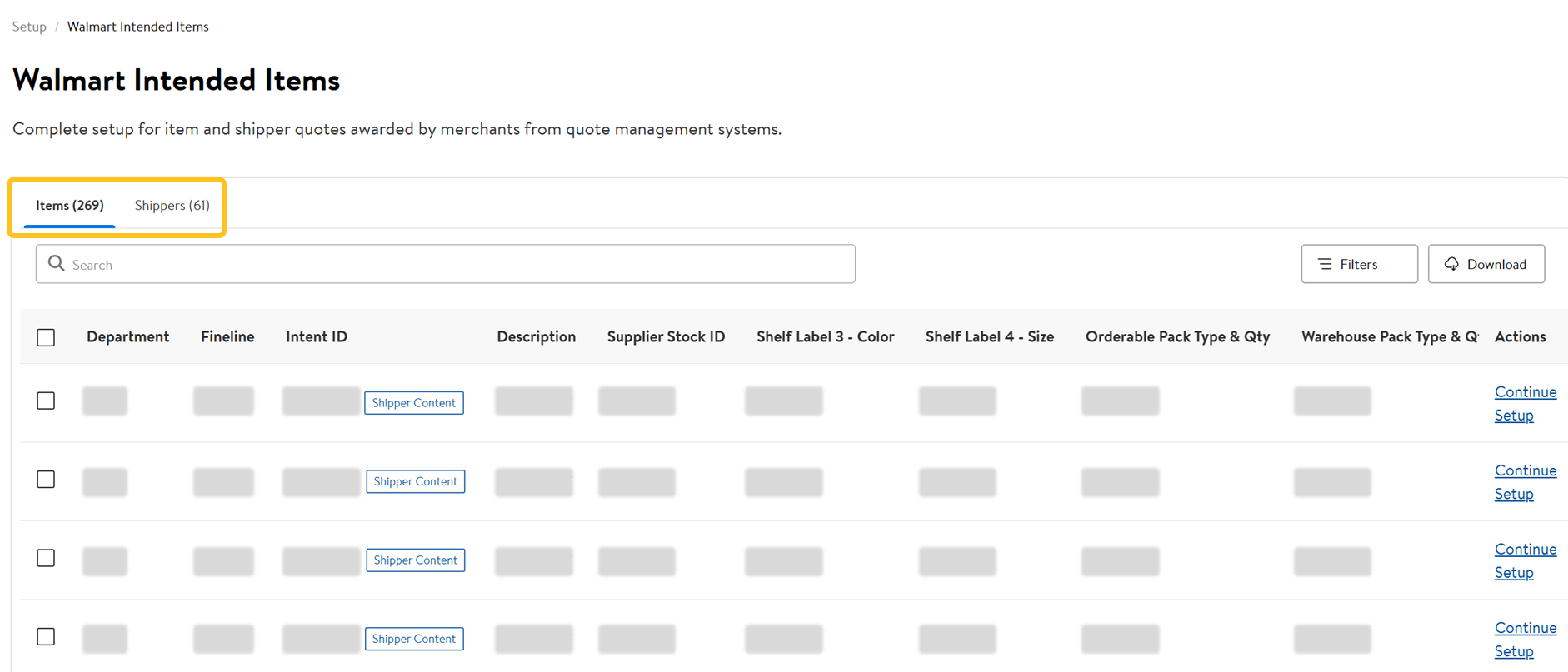Click the Shelf Label 3 - Color header
1568x672 pixels.
(825, 336)
